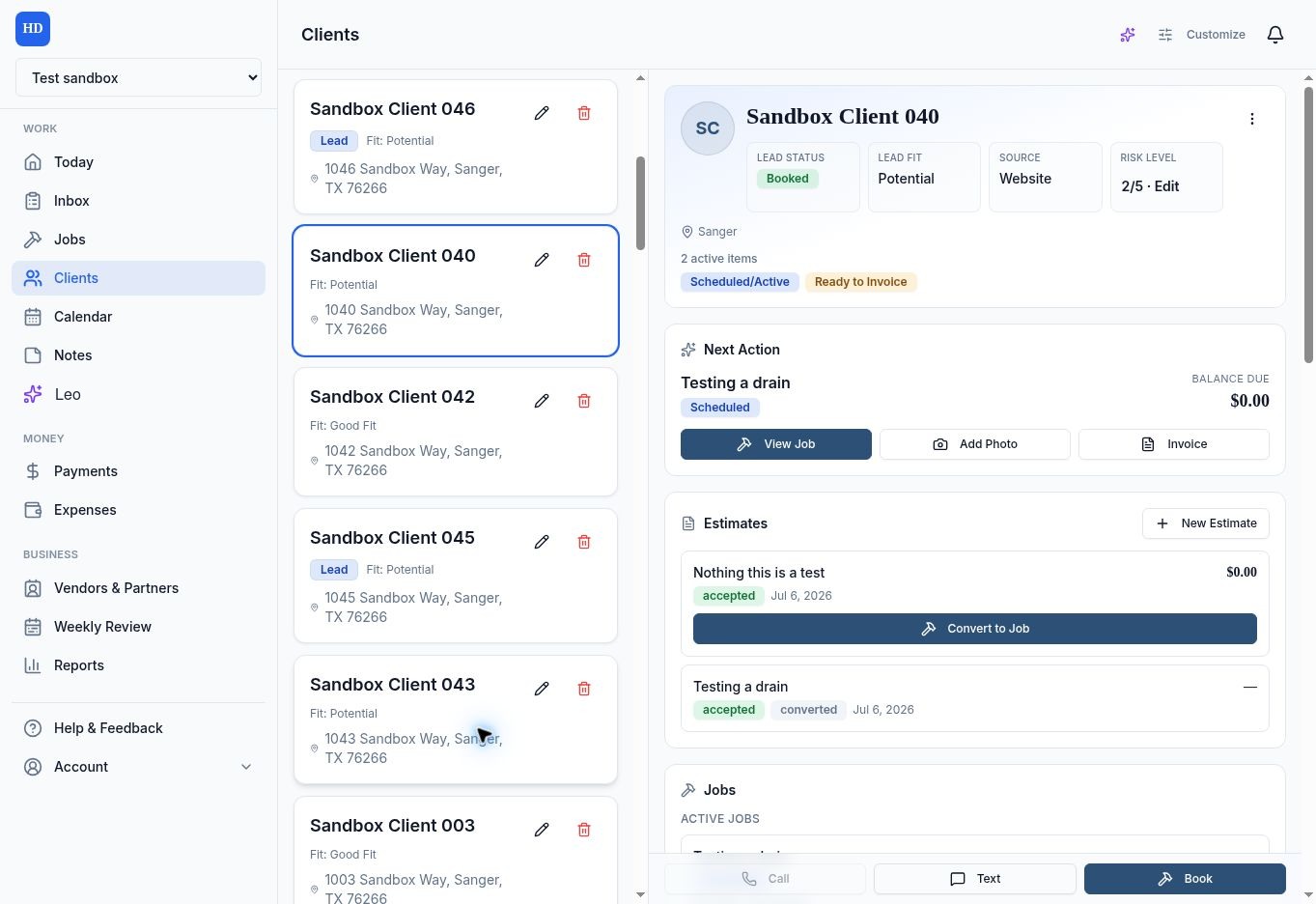Select the Sandbox Client 046 card
This screenshot has height=904, width=1316.
456,147
